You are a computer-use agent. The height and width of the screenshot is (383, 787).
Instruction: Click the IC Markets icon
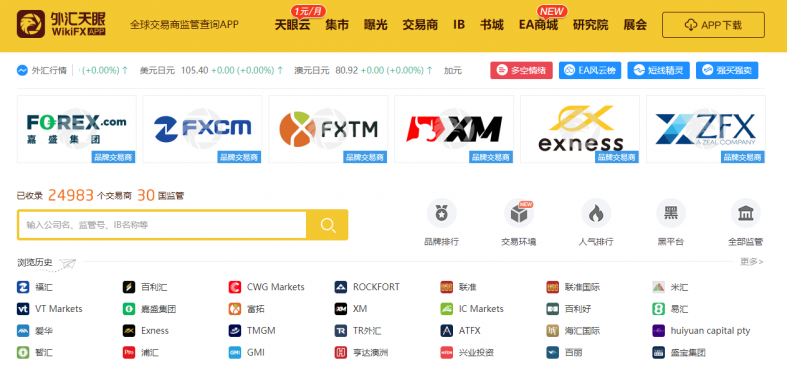pyautogui.click(x=447, y=309)
